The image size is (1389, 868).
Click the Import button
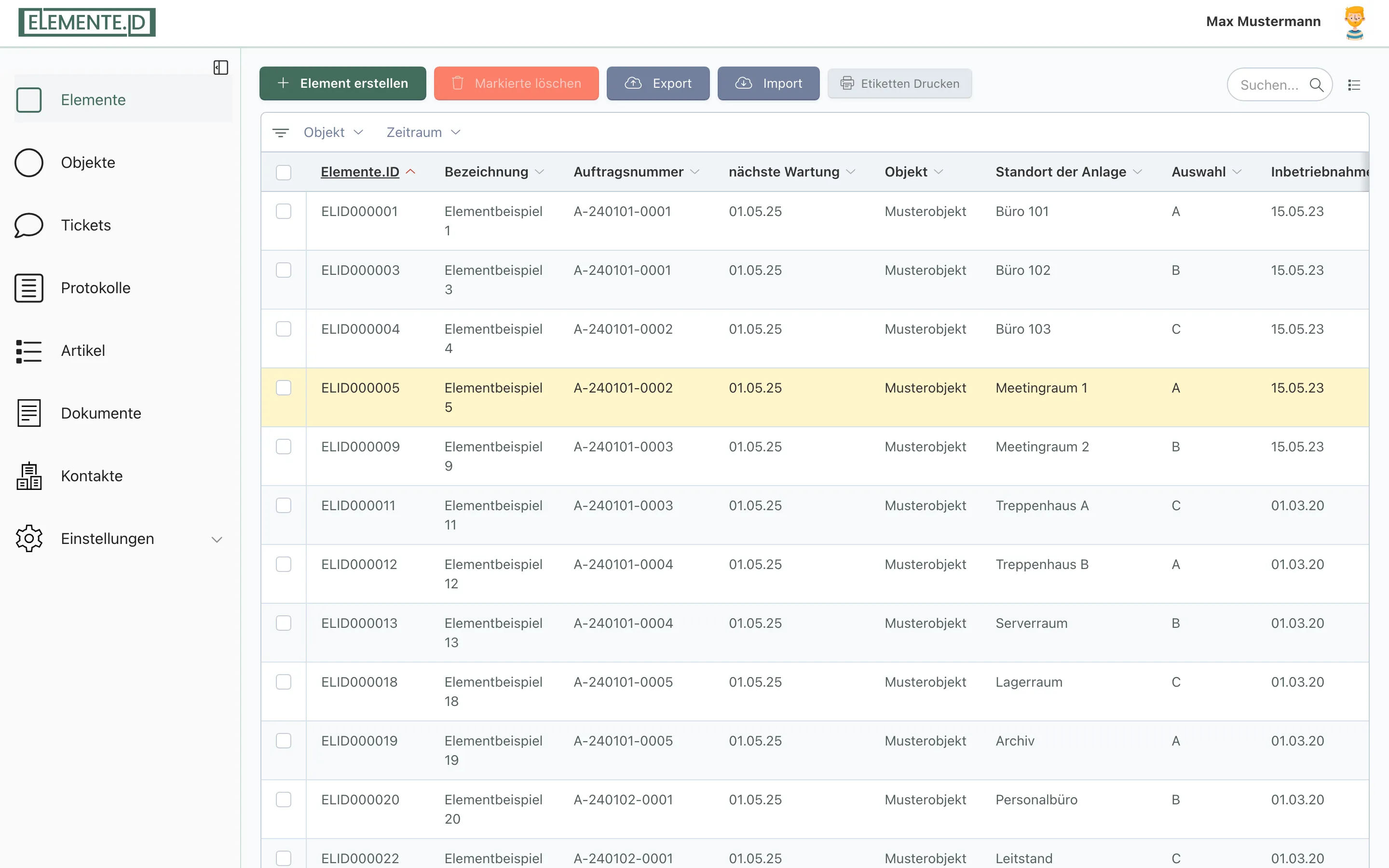[769, 83]
